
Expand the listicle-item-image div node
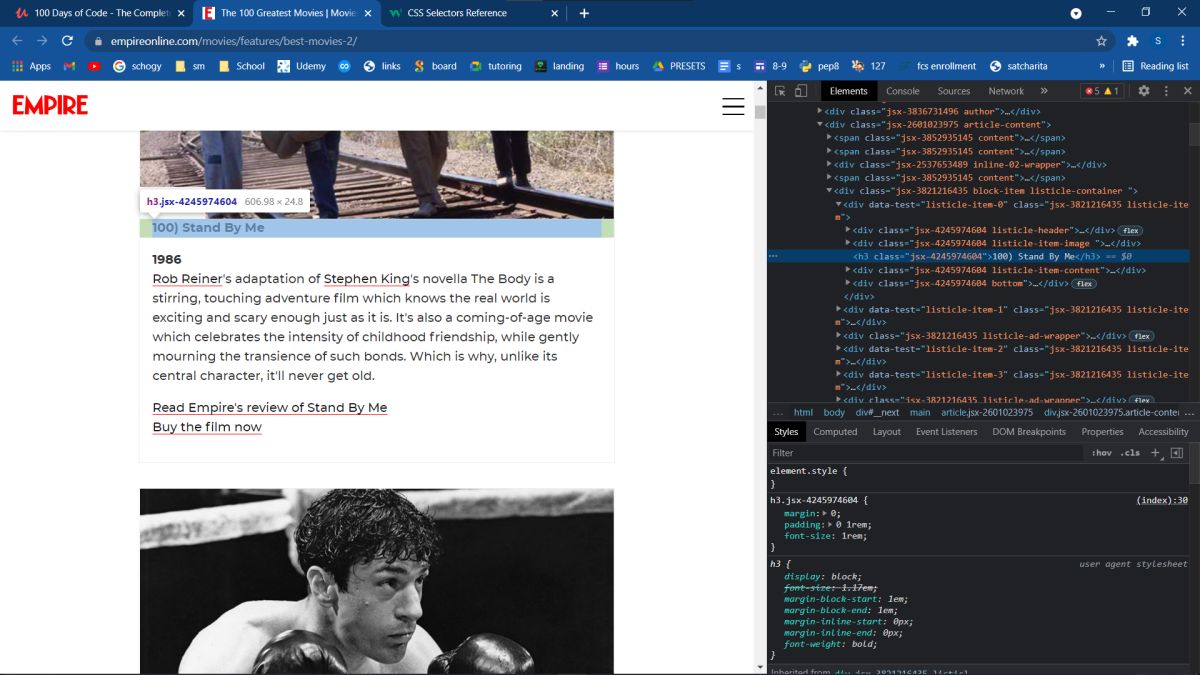[847, 243]
